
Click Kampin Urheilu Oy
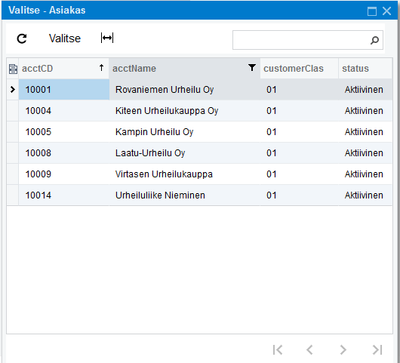pyautogui.click(x=154, y=132)
